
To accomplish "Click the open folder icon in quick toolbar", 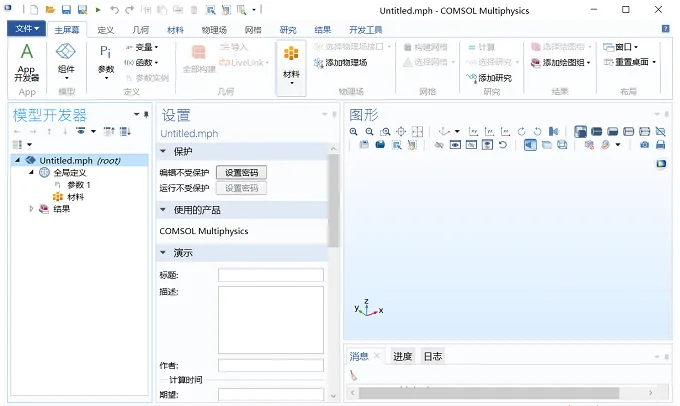I will [x=50, y=10].
